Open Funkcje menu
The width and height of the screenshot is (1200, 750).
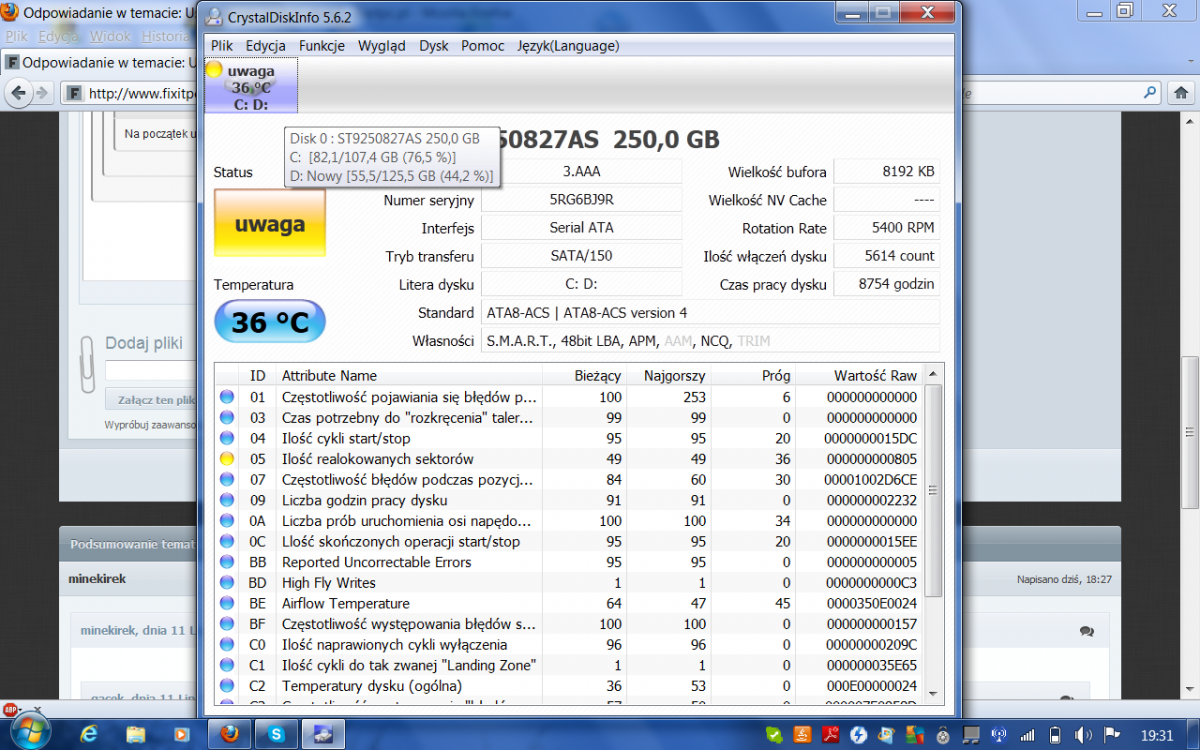322,46
